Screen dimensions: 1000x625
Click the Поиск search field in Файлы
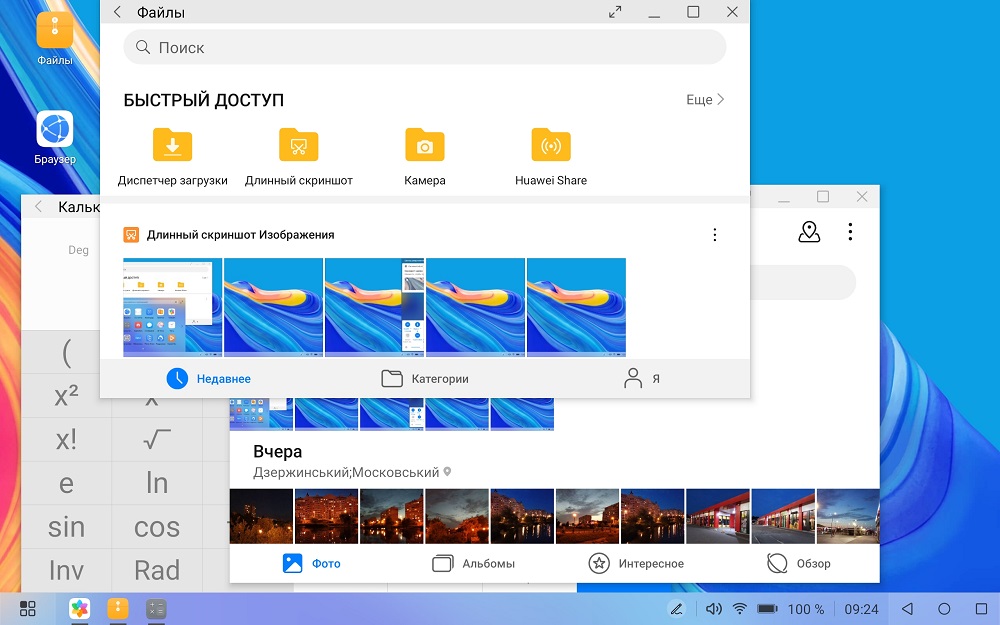[x=425, y=47]
